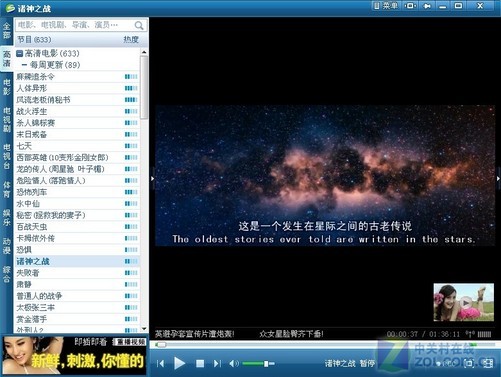Mute audio with the speaker icon
501x377 pixels.
(x=234, y=363)
